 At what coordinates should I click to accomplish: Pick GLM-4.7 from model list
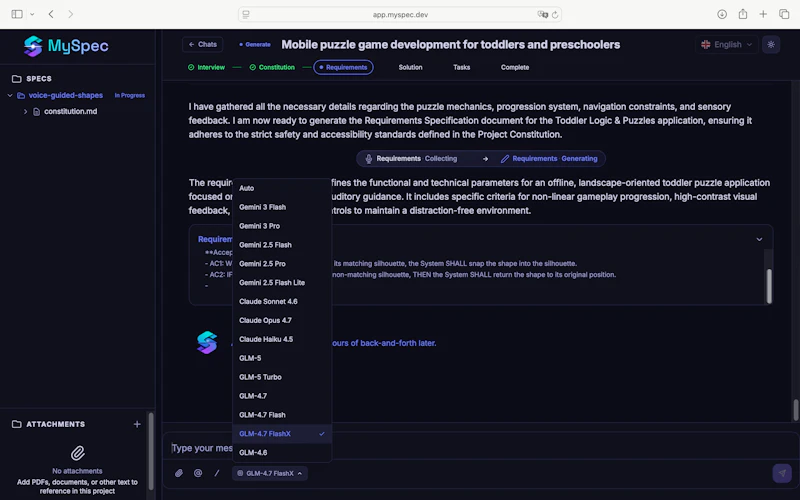pyautogui.click(x=282, y=396)
